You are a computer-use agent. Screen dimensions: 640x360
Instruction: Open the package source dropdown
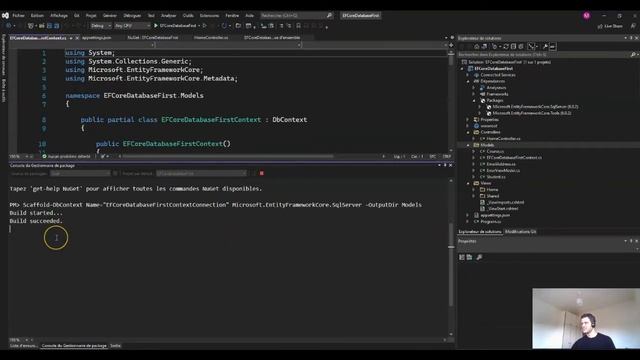pyautogui.click(x=80, y=173)
